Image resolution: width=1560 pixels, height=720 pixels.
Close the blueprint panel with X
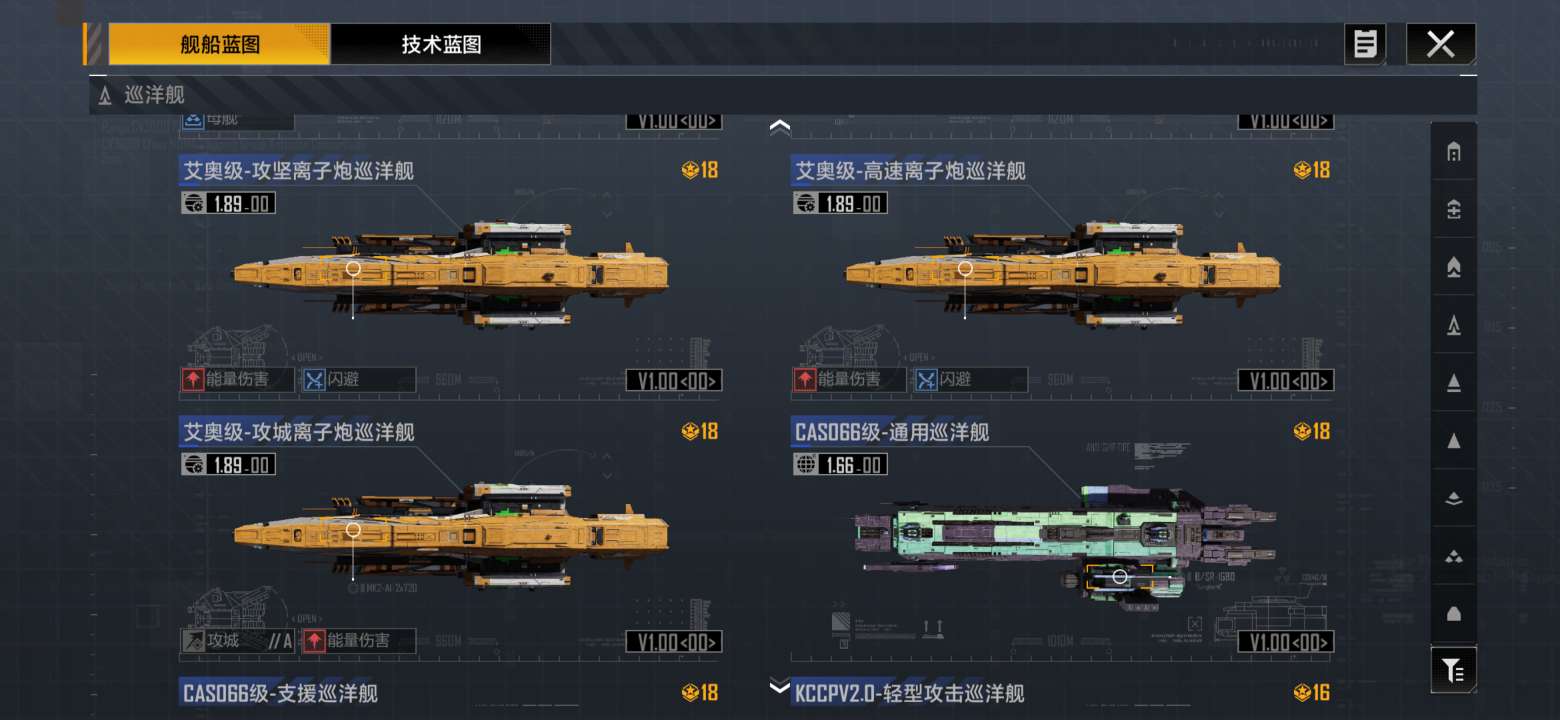tap(1440, 44)
